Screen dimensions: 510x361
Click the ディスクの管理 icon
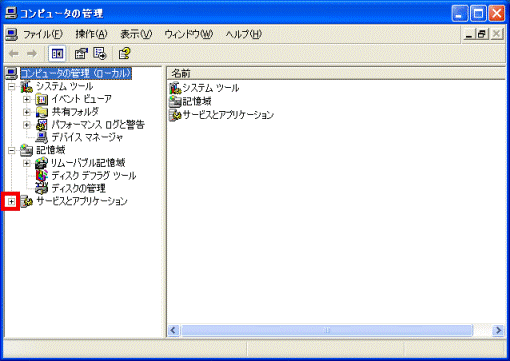[x=42, y=188]
